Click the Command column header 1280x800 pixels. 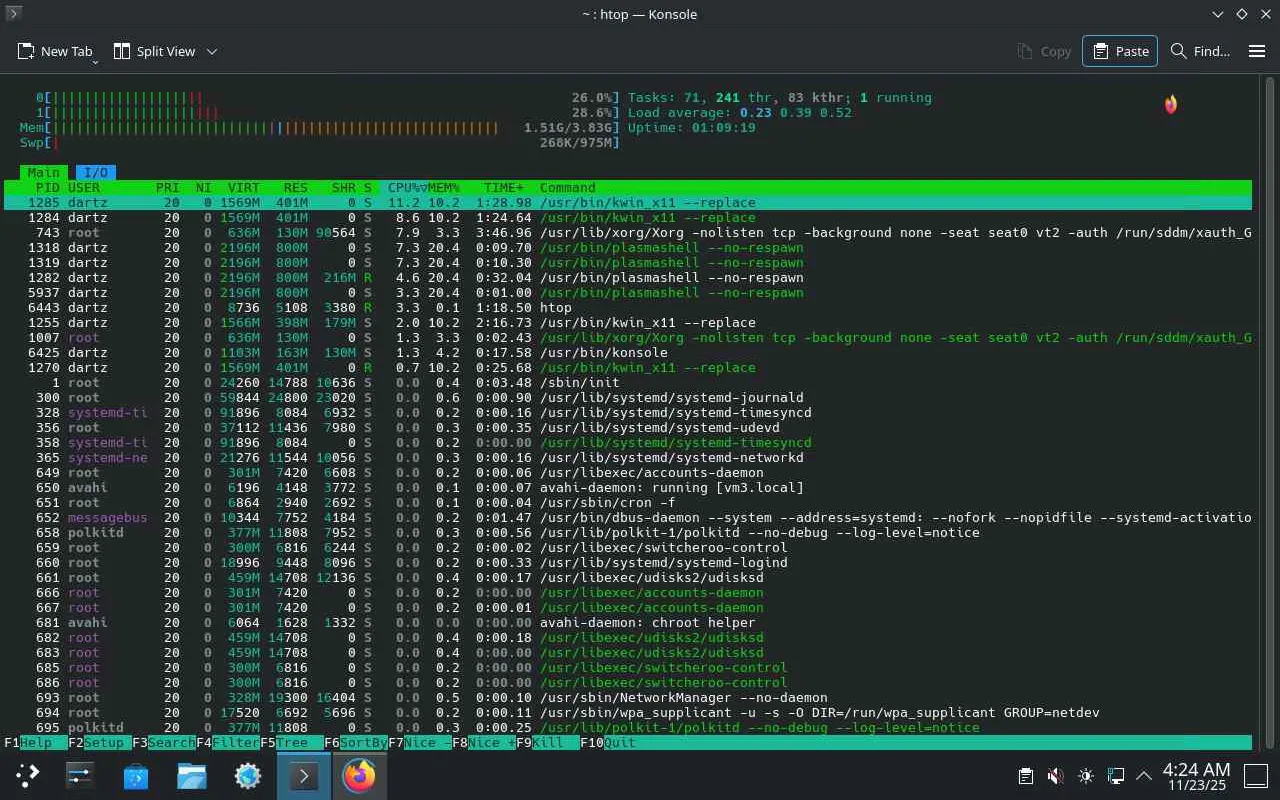pyautogui.click(x=567, y=187)
